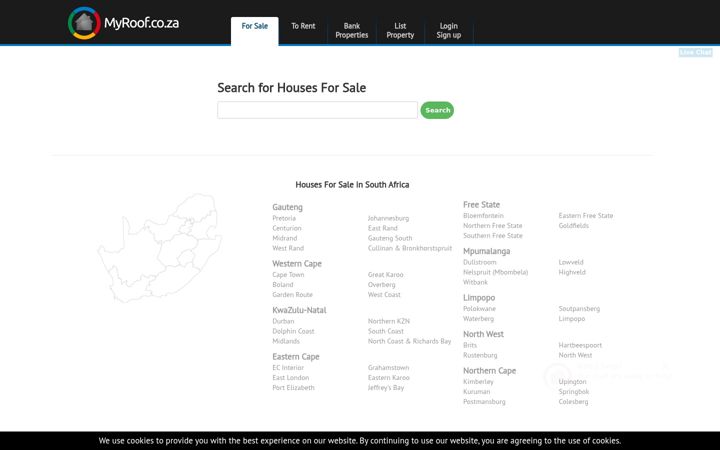Open Login Sign up tab
Viewport: 720px width, 450px height.
point(449,30)
